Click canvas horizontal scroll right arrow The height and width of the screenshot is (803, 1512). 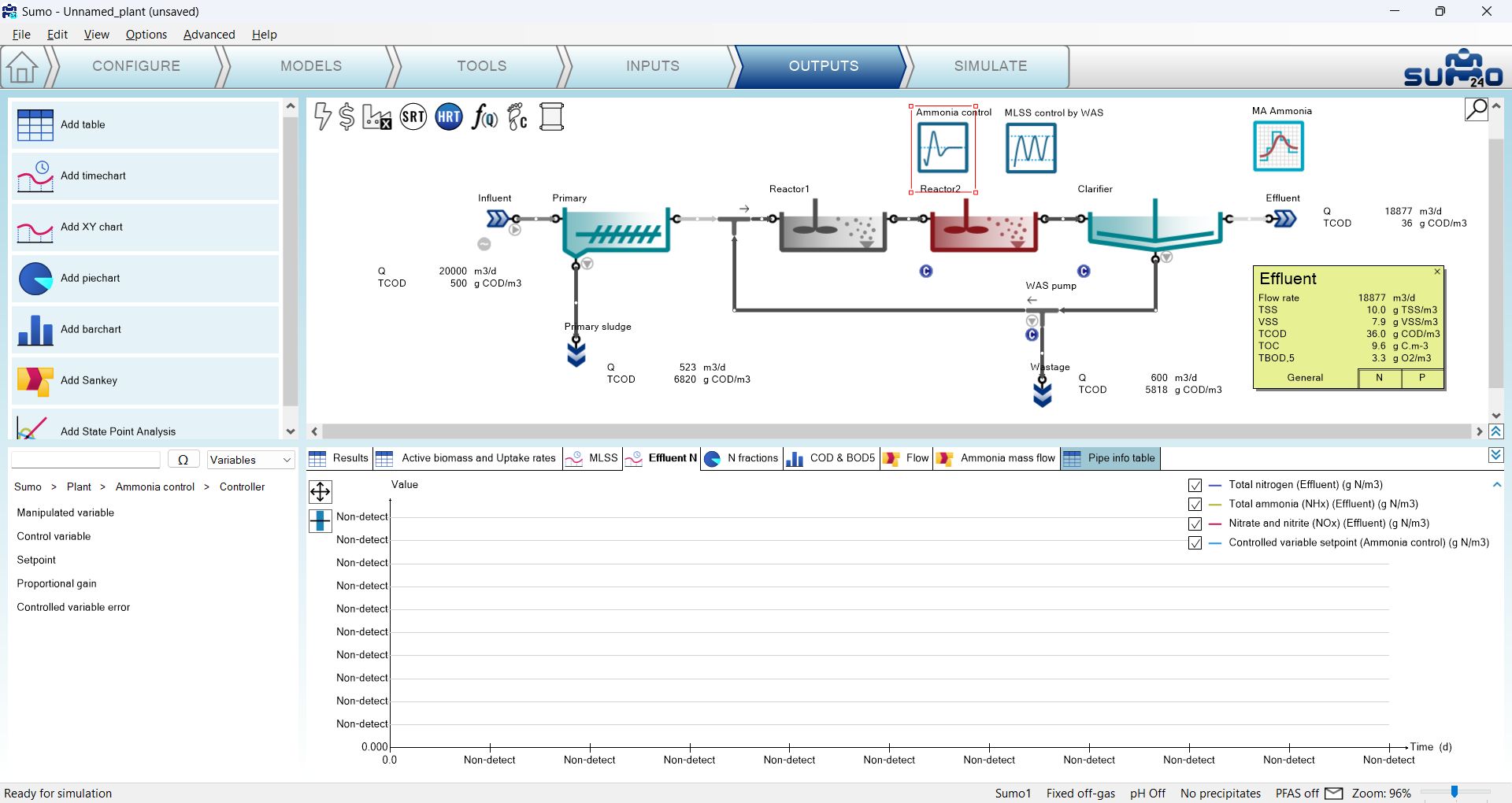pos(1479,431)
